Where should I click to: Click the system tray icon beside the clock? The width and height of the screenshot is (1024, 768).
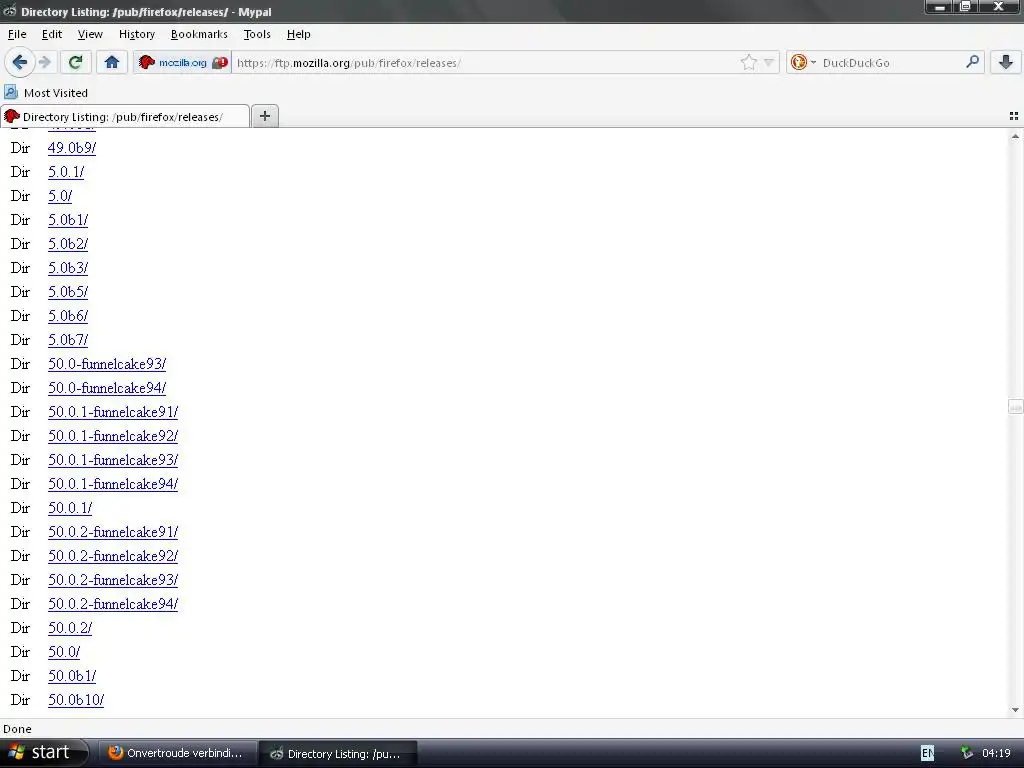pyautogui.click(x=967, y=753)
